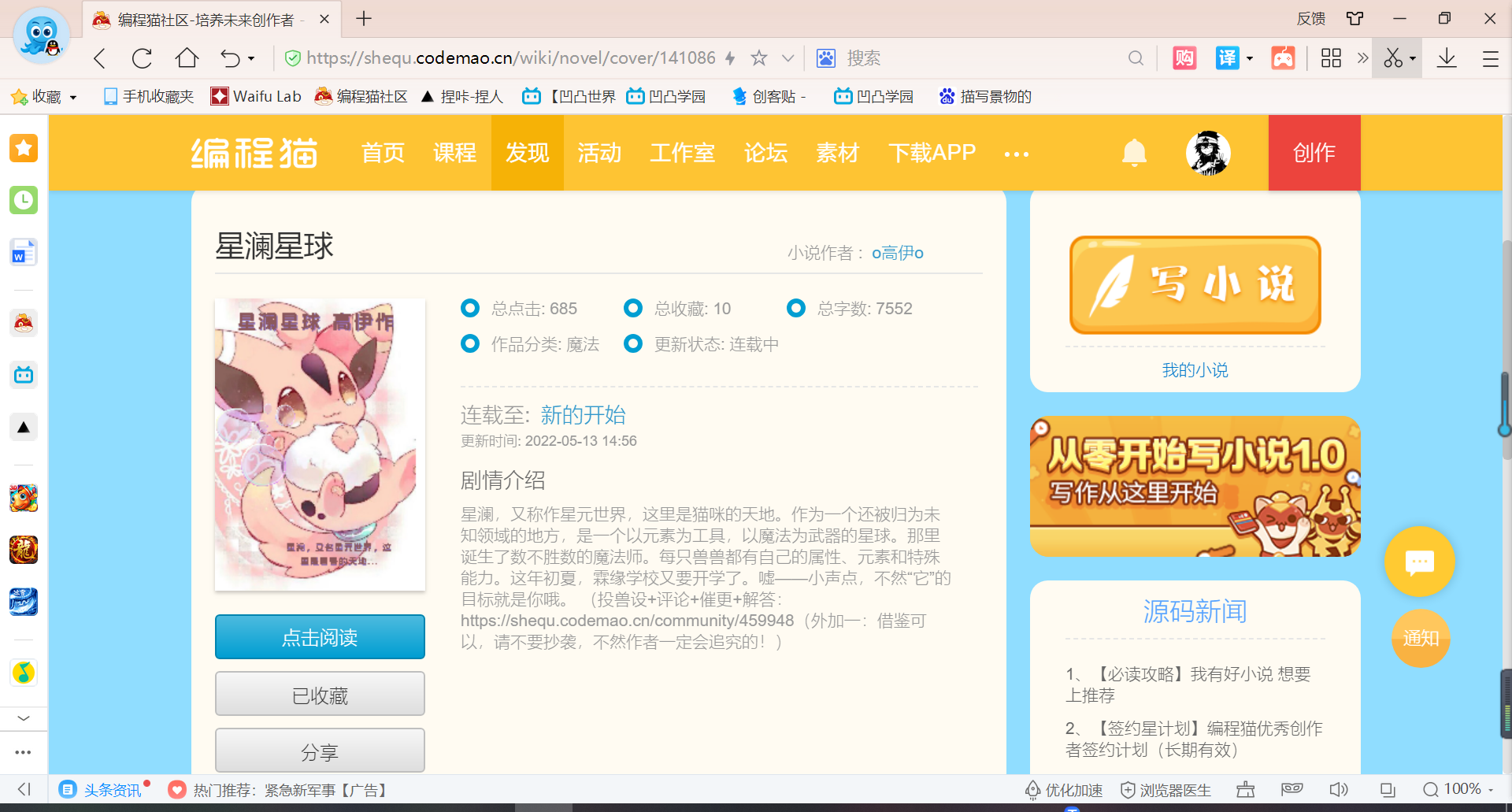Open the sidebar favorites star icon
Screen dimensions: 1512x812
pos(24,148)
